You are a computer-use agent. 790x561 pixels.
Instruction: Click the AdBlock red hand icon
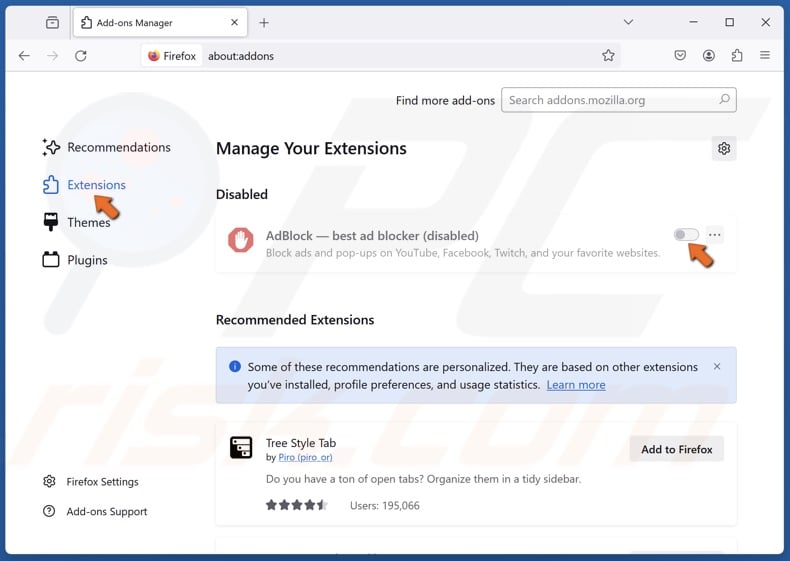pos(240,240)
